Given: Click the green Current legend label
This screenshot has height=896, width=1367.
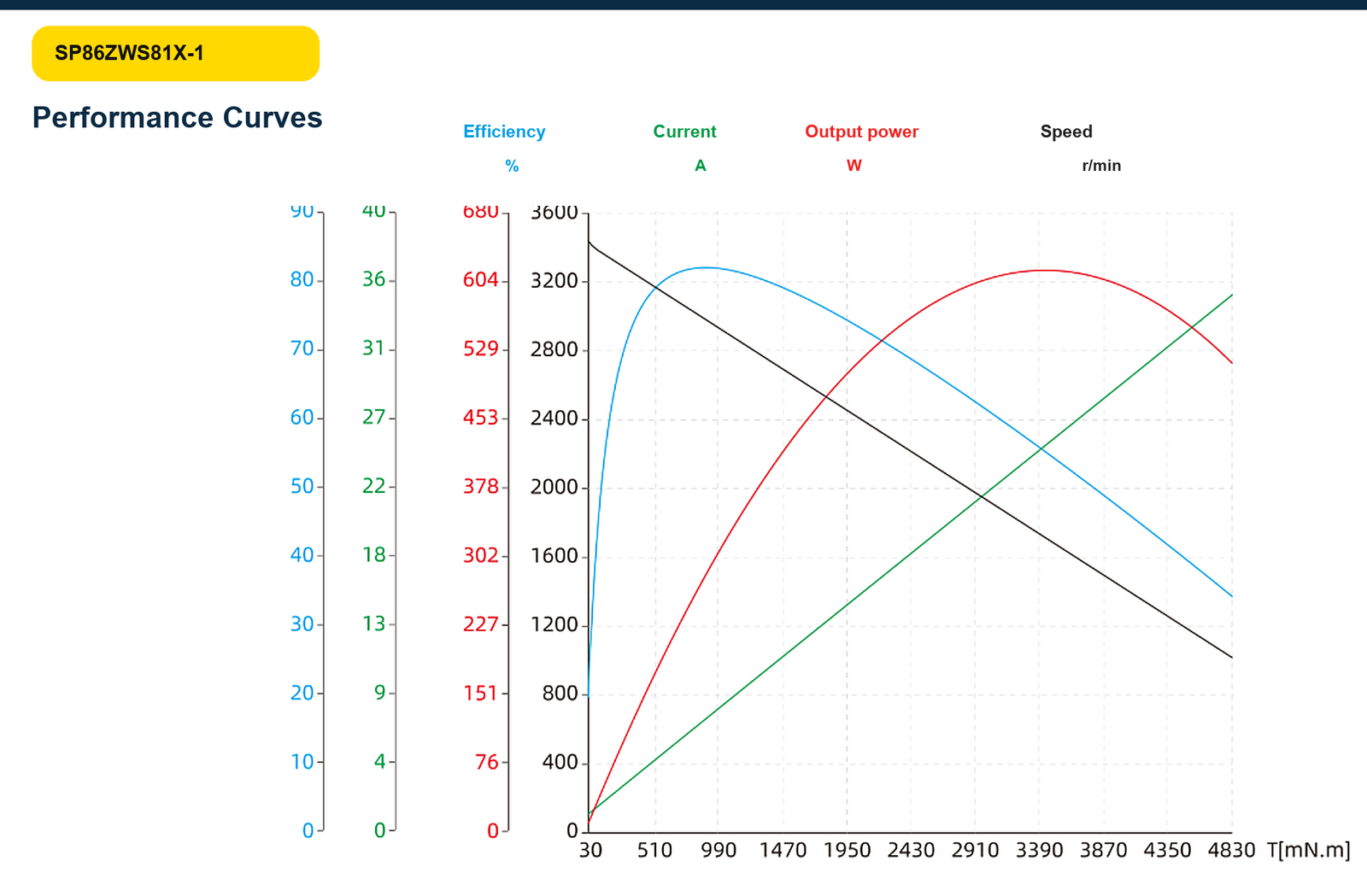Looking at the screenshot, I should click(684, 132).
